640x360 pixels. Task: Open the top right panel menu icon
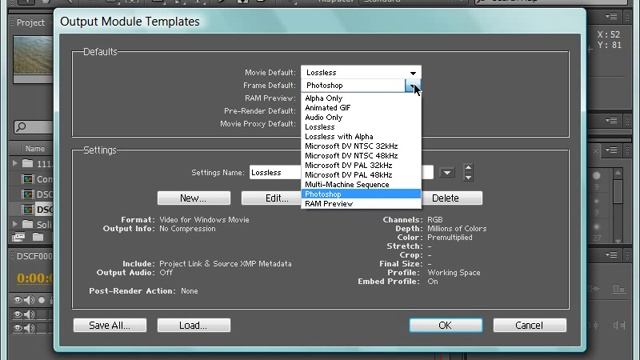tap(611, 17)
